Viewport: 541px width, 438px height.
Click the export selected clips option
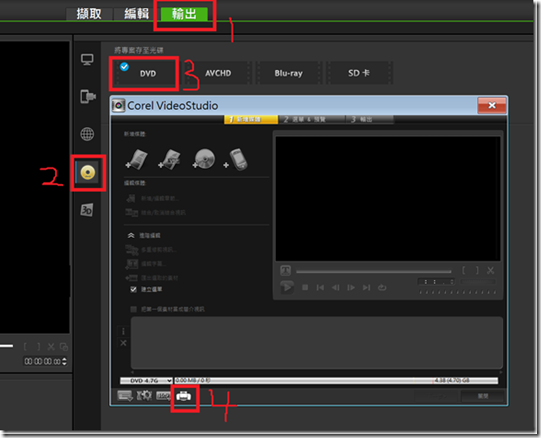coord(152,278)
